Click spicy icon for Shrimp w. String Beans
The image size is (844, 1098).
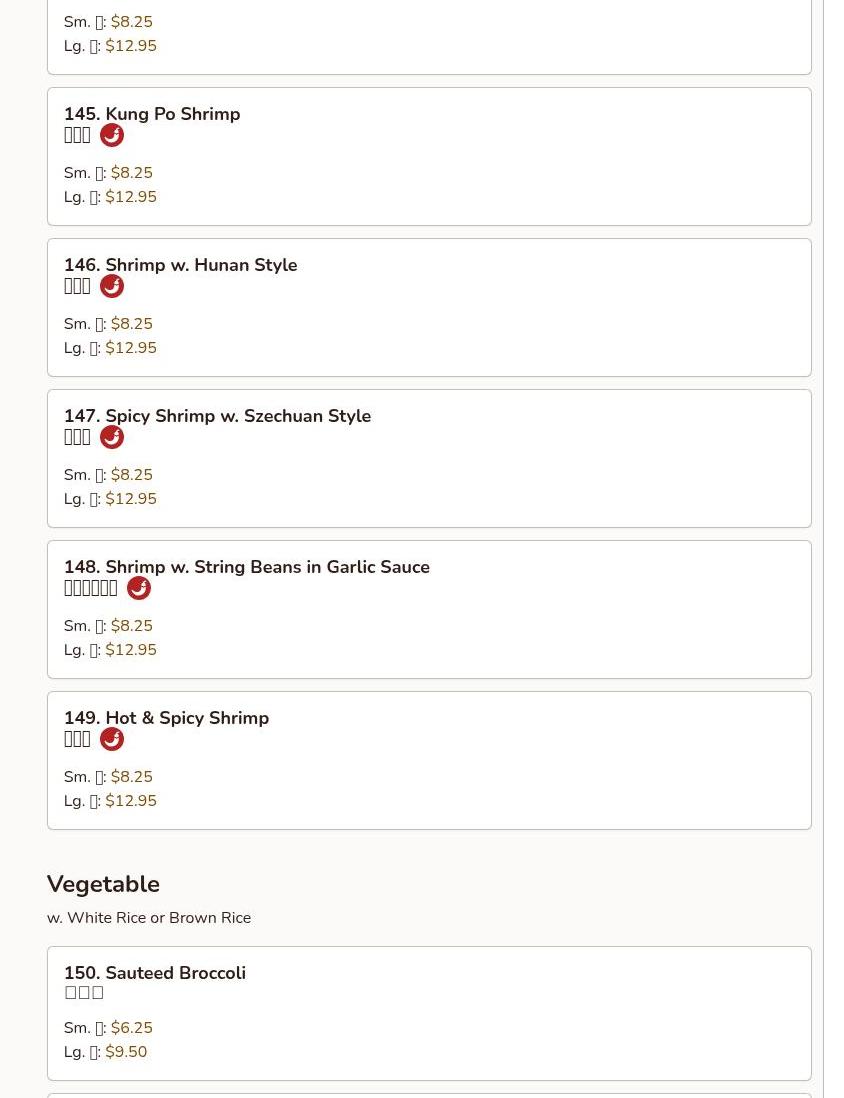coord(139,588)
